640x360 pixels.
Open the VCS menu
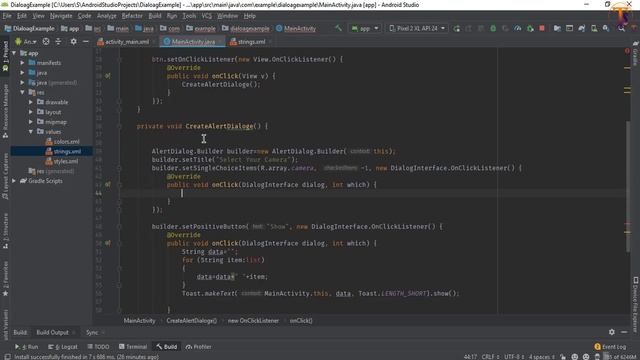coord(207,16)
